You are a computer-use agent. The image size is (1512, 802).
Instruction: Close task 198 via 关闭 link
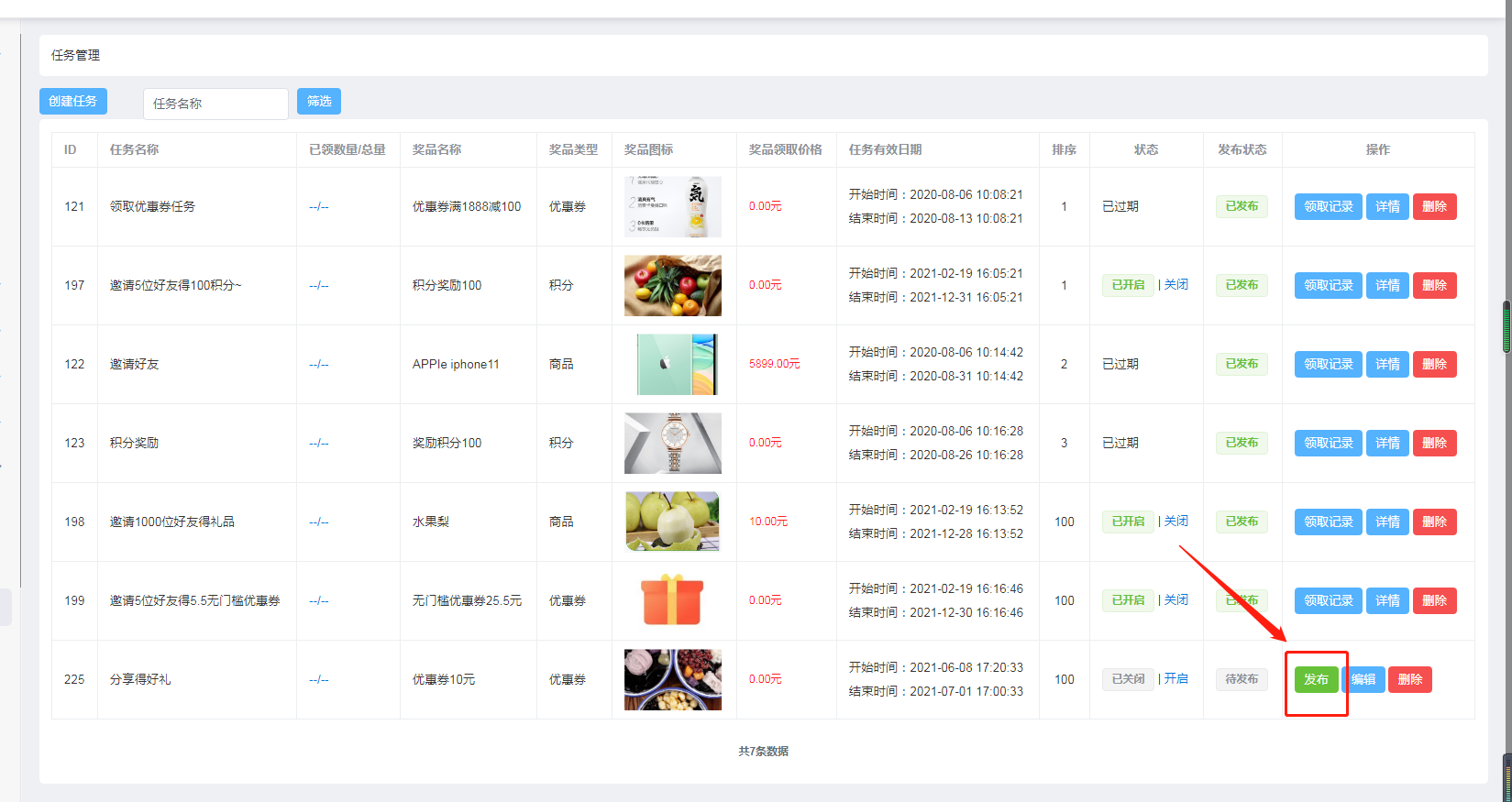coord(1176,522)
